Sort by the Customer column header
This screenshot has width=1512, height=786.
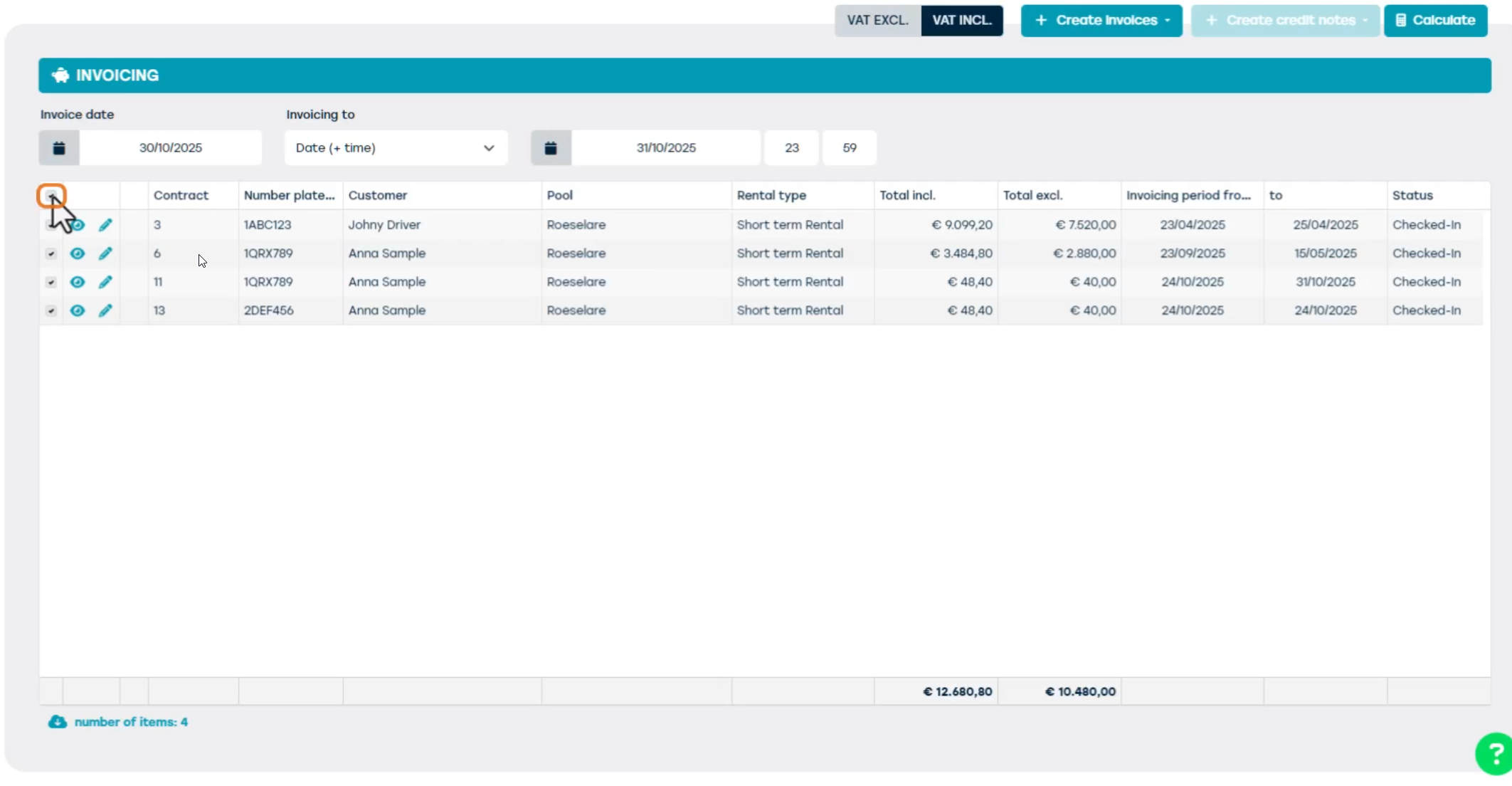[378, 195]
